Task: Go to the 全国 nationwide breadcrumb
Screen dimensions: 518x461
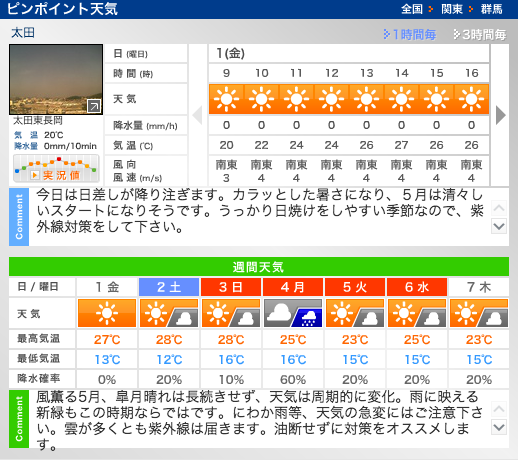Action: (x=412, y=9)
